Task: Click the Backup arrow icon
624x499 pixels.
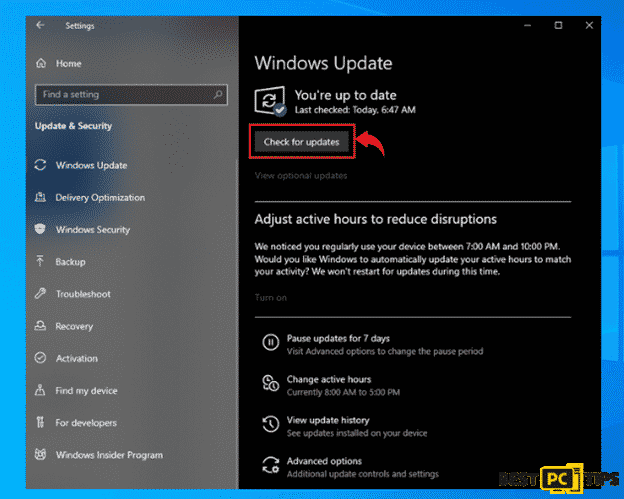Action: point(40,261)
